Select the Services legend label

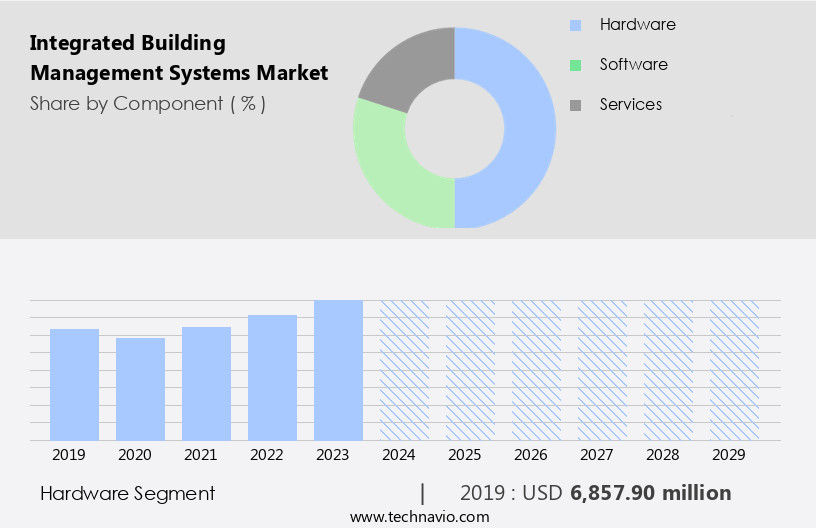coord(630,104)
